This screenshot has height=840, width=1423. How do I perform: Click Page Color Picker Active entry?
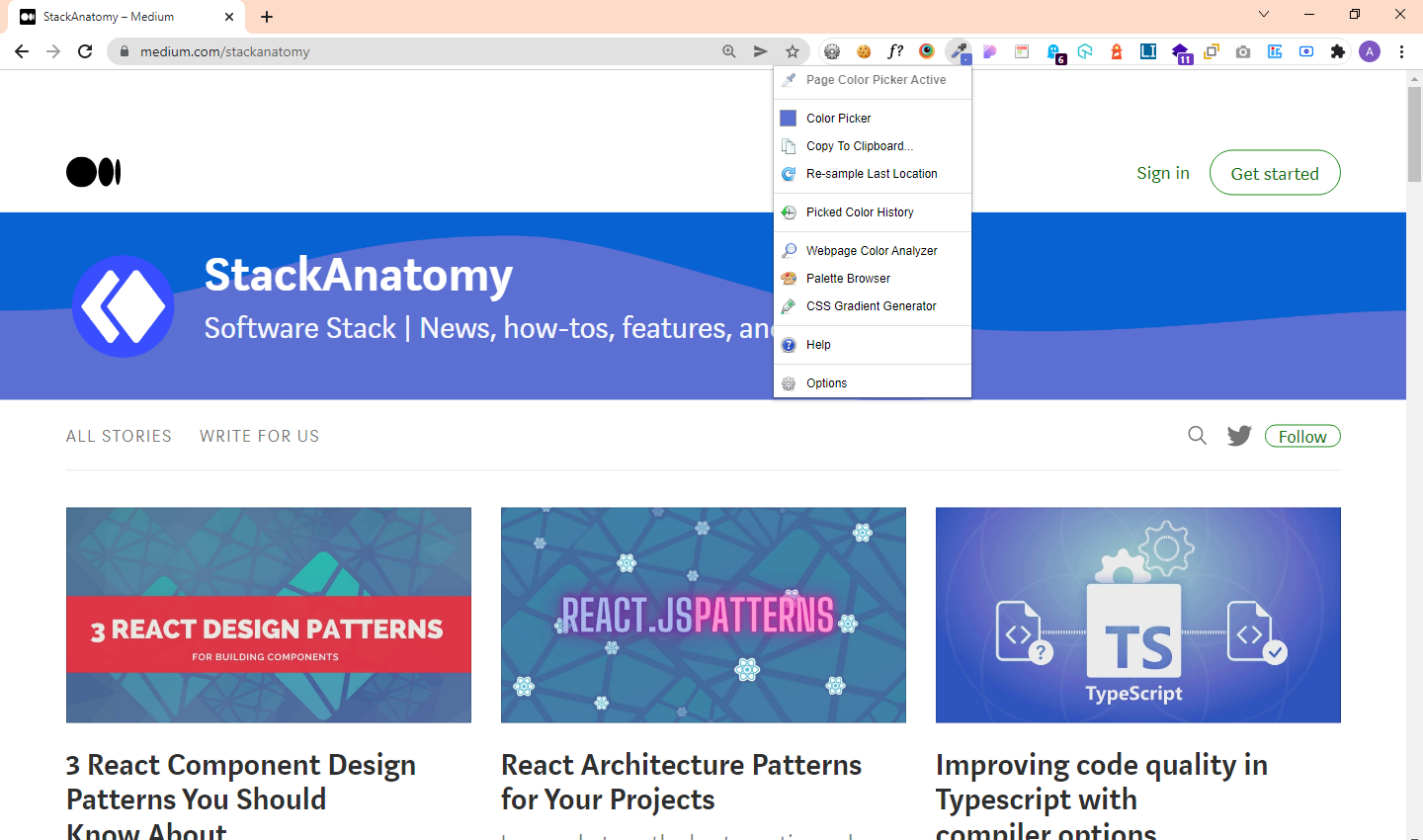point(873,80)
